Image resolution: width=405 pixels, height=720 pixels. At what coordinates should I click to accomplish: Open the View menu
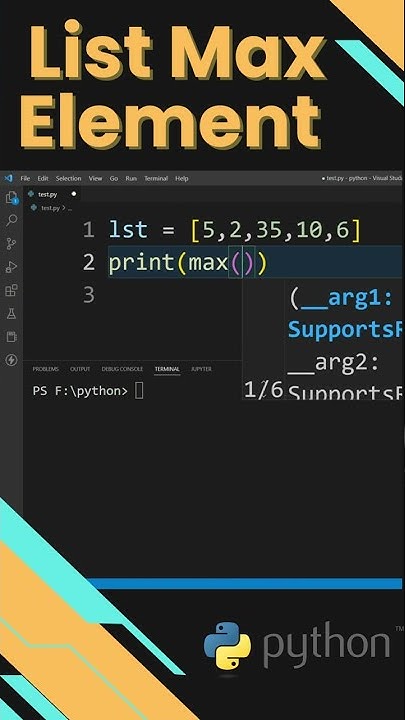pos(96,178)
